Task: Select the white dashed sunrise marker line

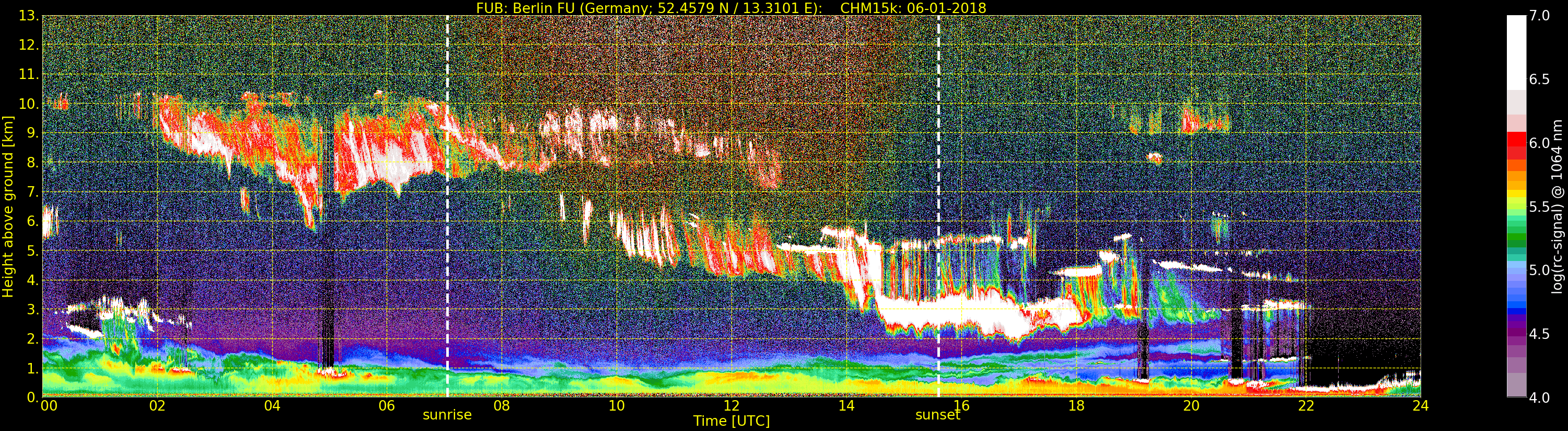Action: pyautogui.click(x=447, y=207)
